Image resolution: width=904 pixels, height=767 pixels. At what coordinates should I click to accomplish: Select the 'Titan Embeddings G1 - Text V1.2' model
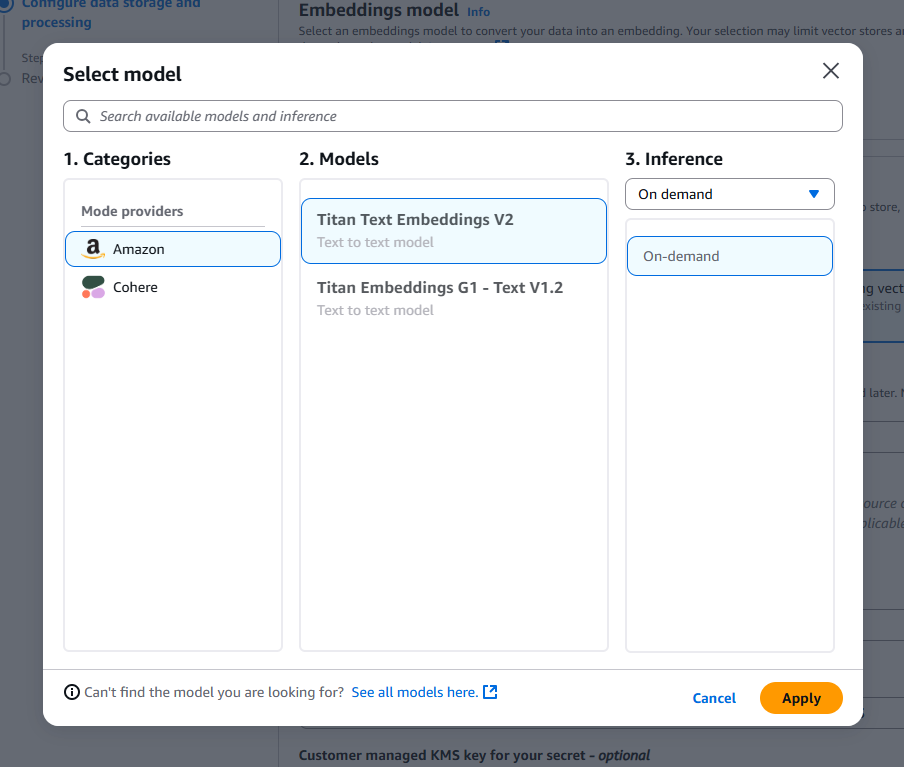(453, 297)
